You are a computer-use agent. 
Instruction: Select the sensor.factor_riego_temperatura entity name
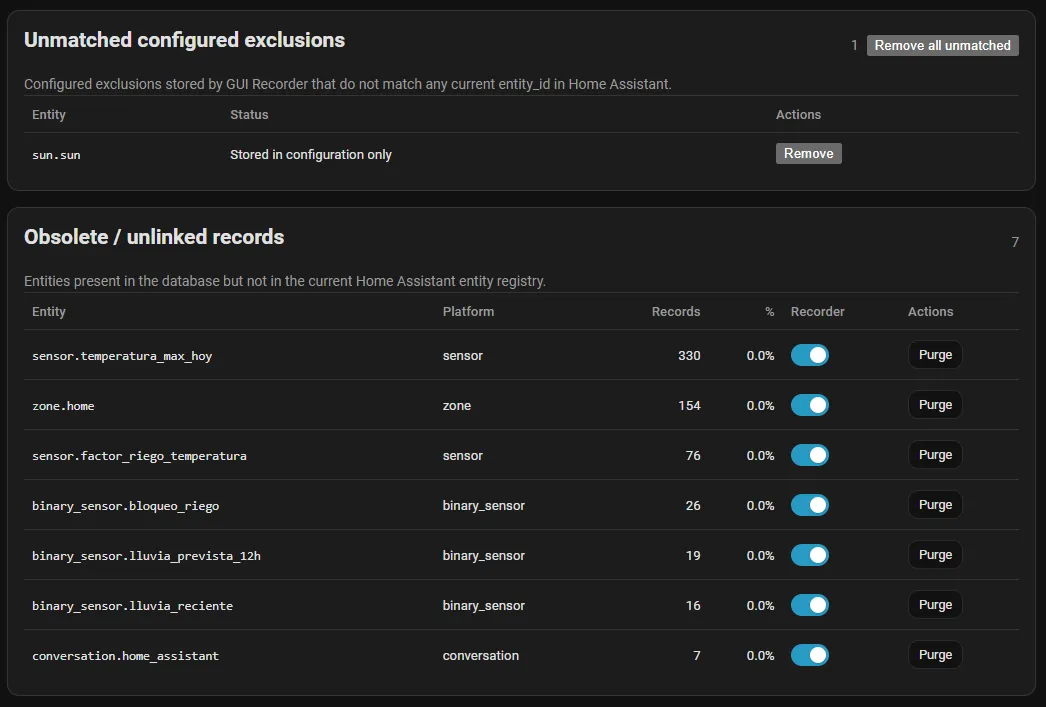click(x=139, y=456)
